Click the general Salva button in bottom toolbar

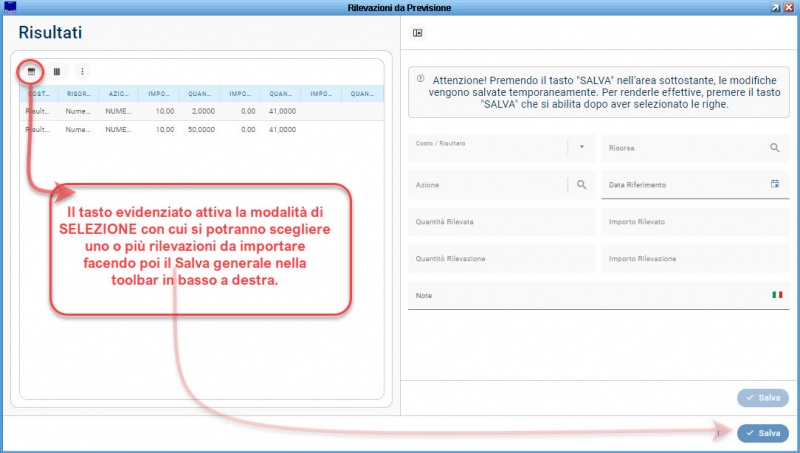click(x=763, y=433)
